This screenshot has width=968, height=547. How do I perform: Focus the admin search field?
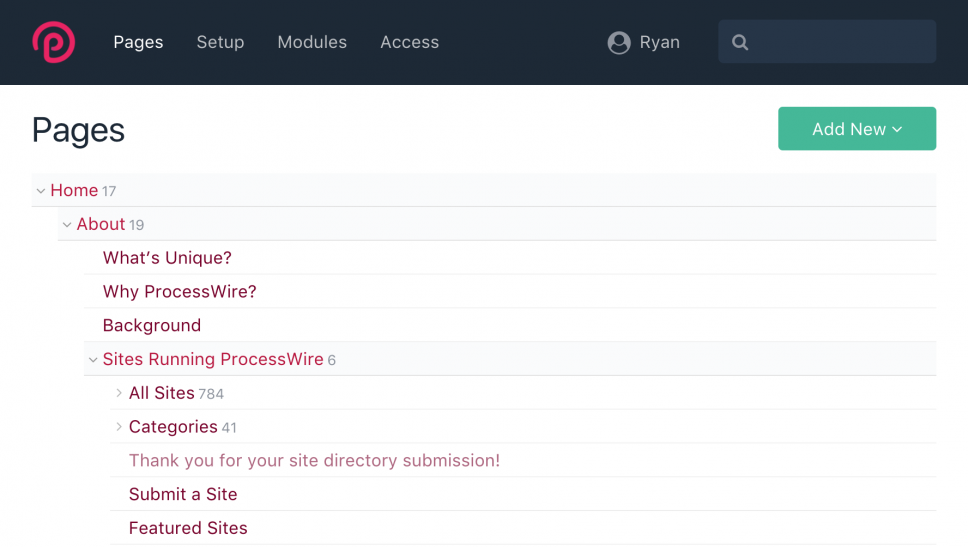tap(827, 41)
